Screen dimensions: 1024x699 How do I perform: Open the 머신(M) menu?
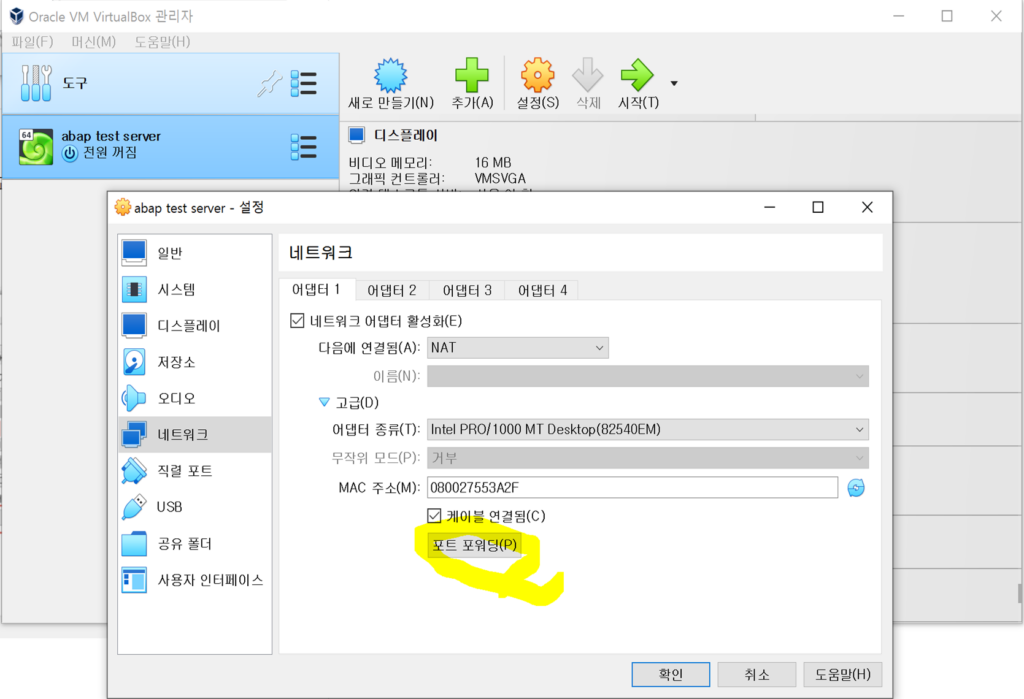pyautogui.click(x=93, y=42)
